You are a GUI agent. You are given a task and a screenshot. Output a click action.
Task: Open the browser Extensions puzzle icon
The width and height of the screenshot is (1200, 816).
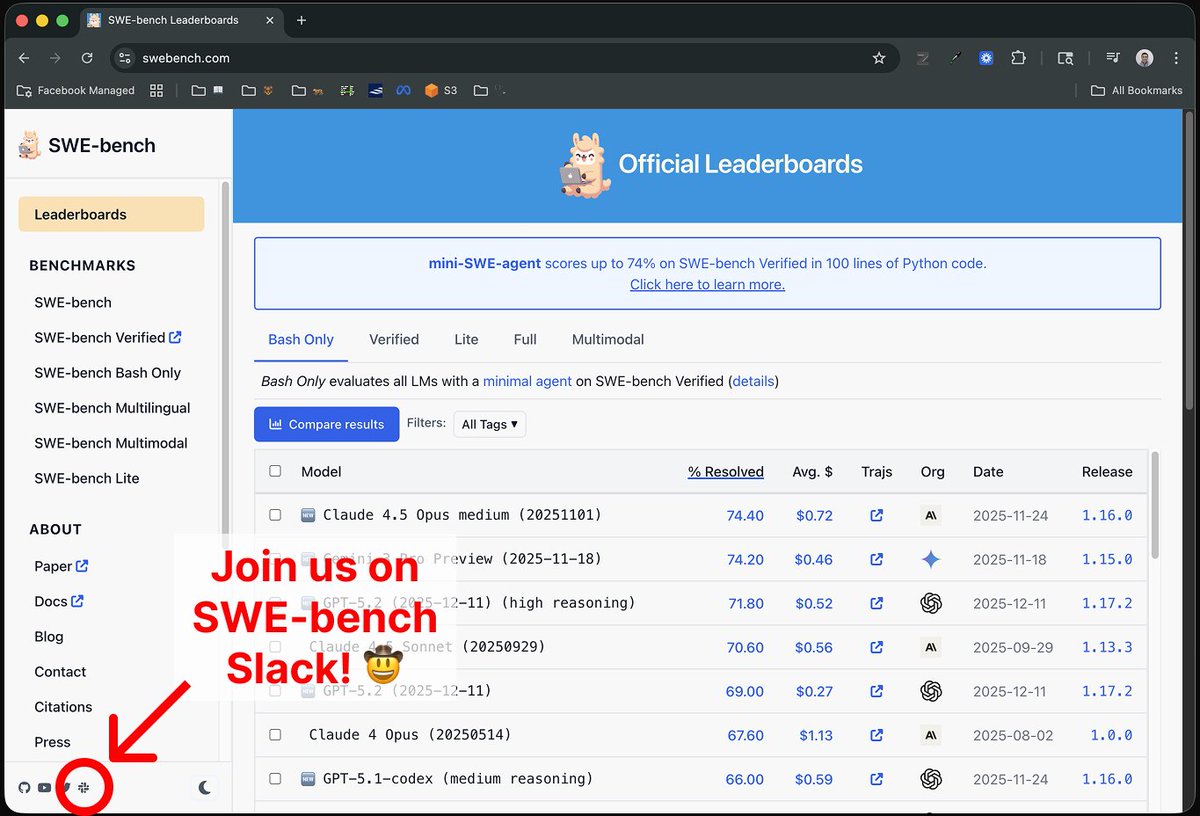click(1018, 58)
